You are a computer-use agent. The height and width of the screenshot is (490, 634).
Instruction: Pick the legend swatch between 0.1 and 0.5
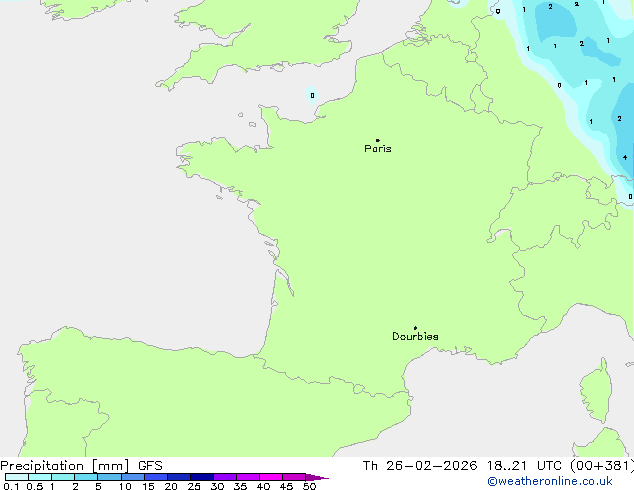pos(17,477)
